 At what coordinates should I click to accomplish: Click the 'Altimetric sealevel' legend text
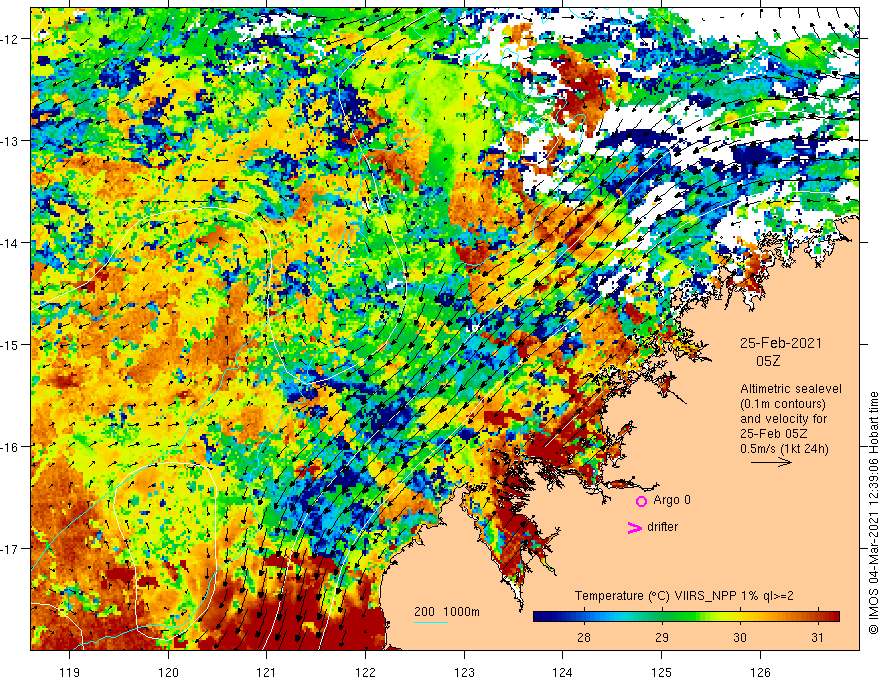pos(791,389)
